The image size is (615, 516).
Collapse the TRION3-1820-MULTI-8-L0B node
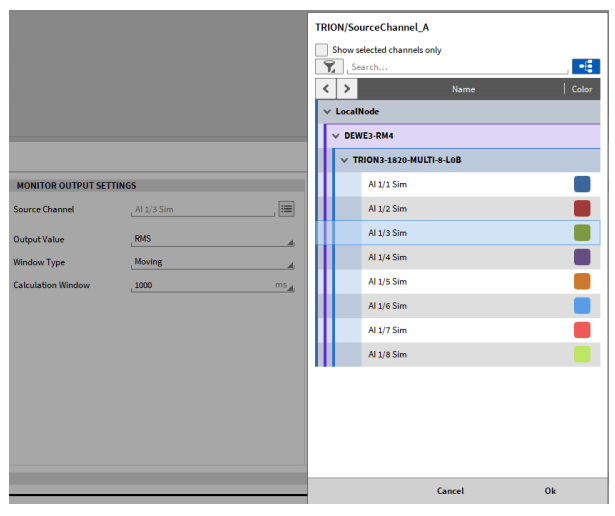coord(344,160)
